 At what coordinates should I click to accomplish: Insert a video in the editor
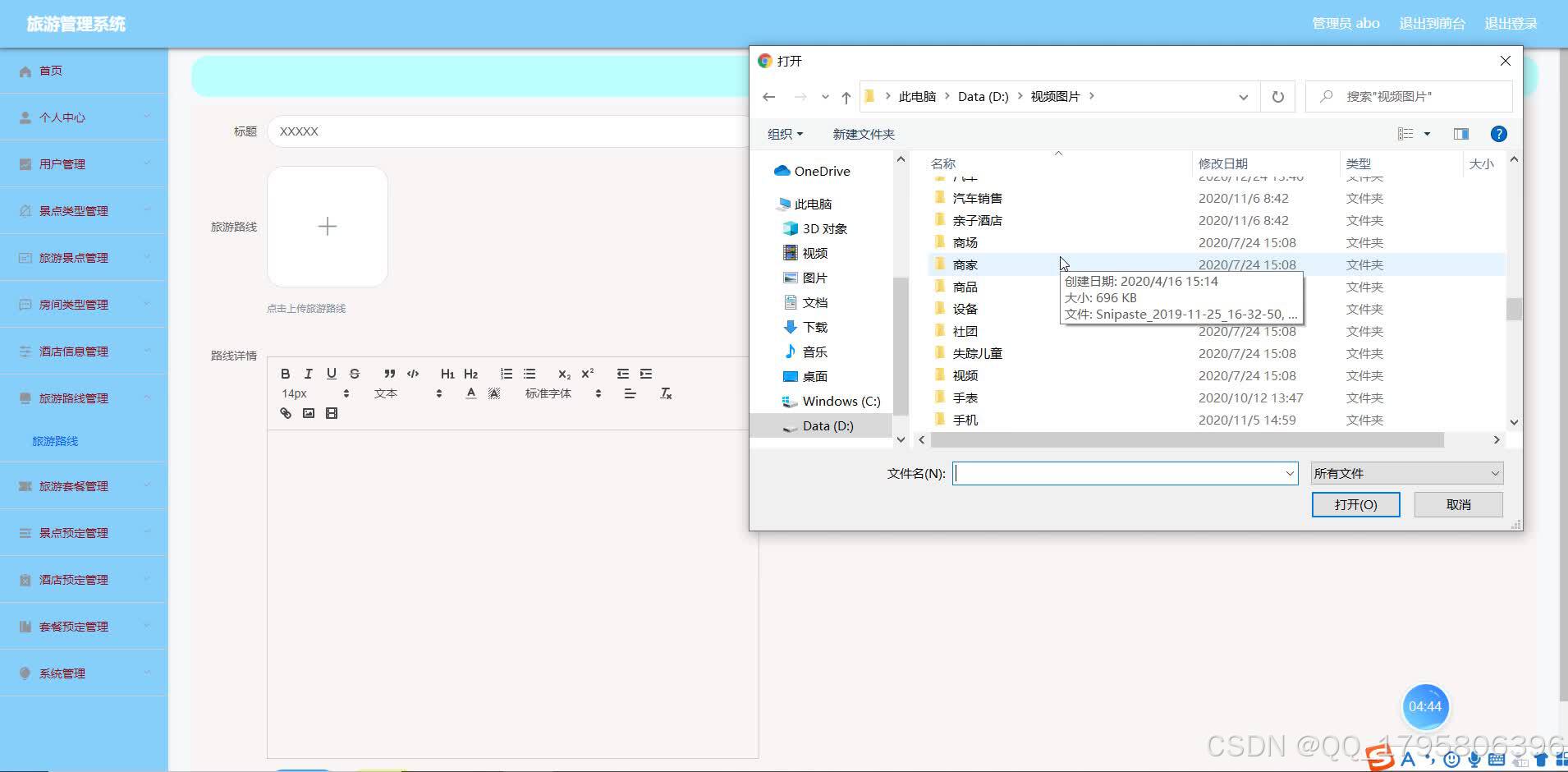[x=331, y=413]
